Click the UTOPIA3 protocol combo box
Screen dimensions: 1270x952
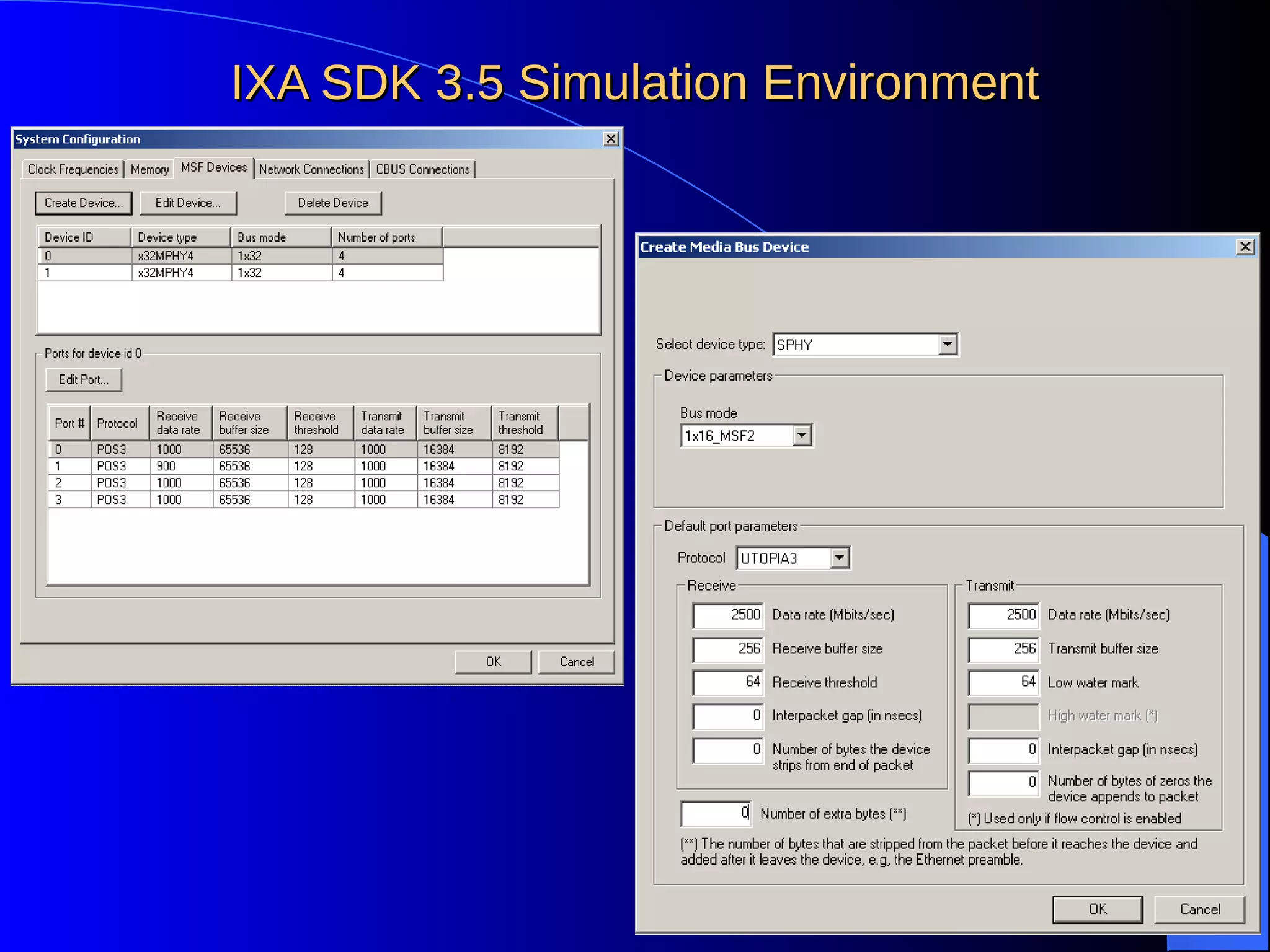point(793,558)
